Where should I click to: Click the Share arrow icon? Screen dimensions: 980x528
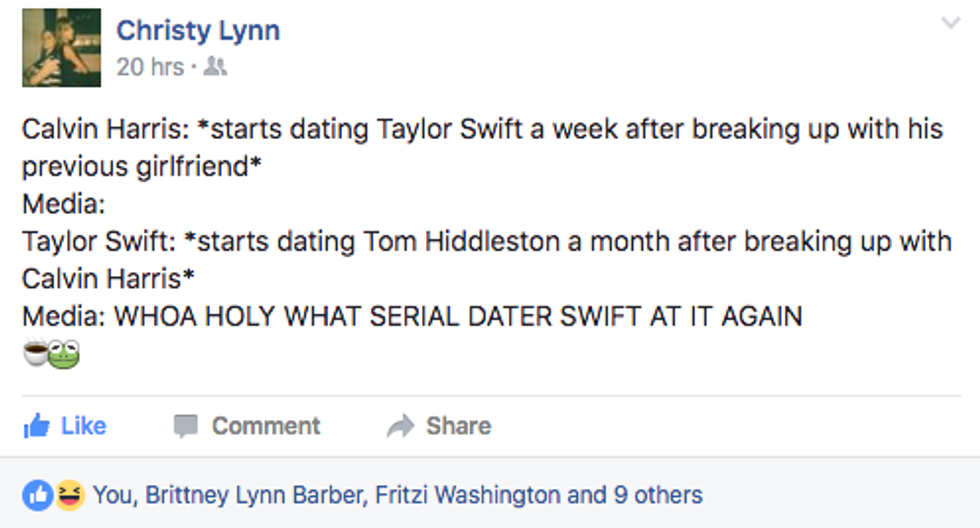click(x=400, y=426)
